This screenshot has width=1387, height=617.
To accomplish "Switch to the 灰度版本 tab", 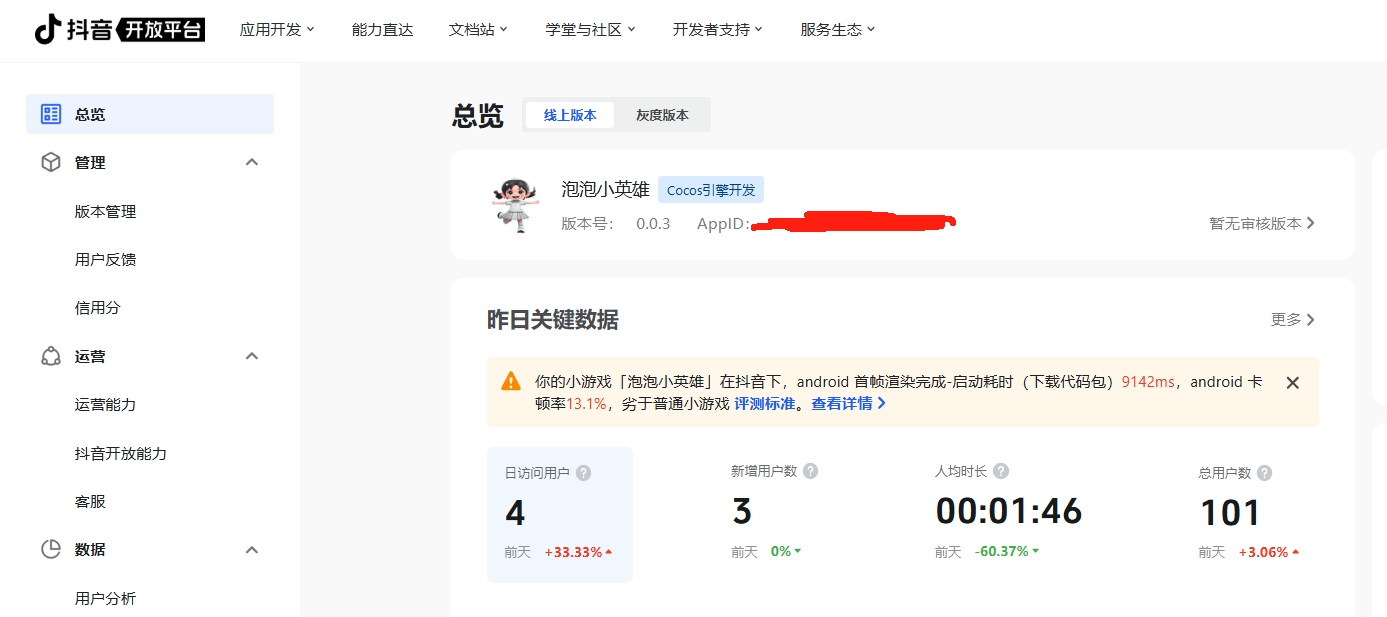I will 662,115.
